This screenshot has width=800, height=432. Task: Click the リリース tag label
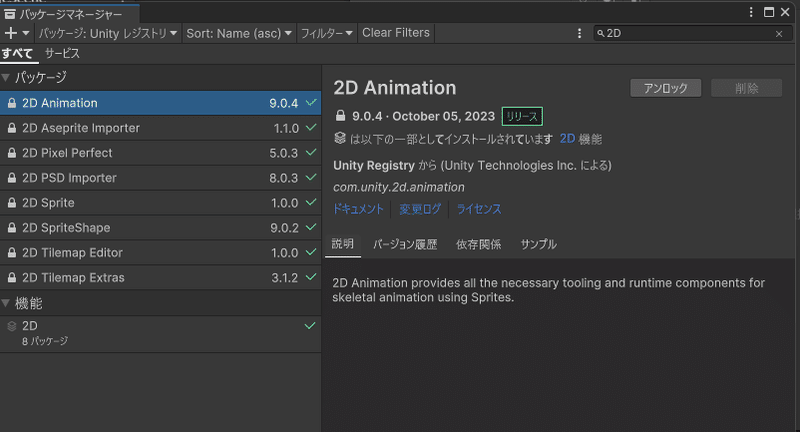click(x=522, y=116)
